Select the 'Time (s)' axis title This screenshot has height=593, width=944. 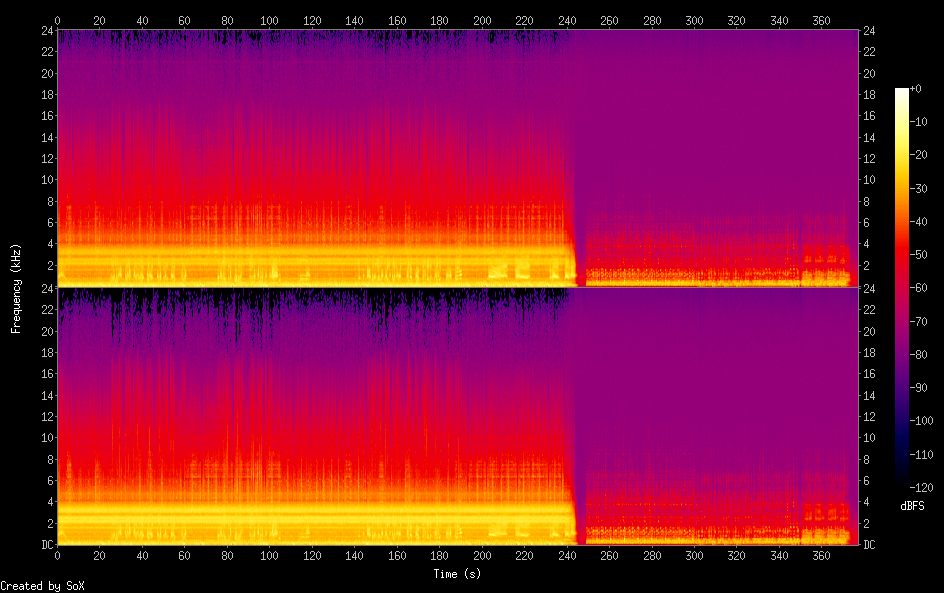click(x=457, y=574)
